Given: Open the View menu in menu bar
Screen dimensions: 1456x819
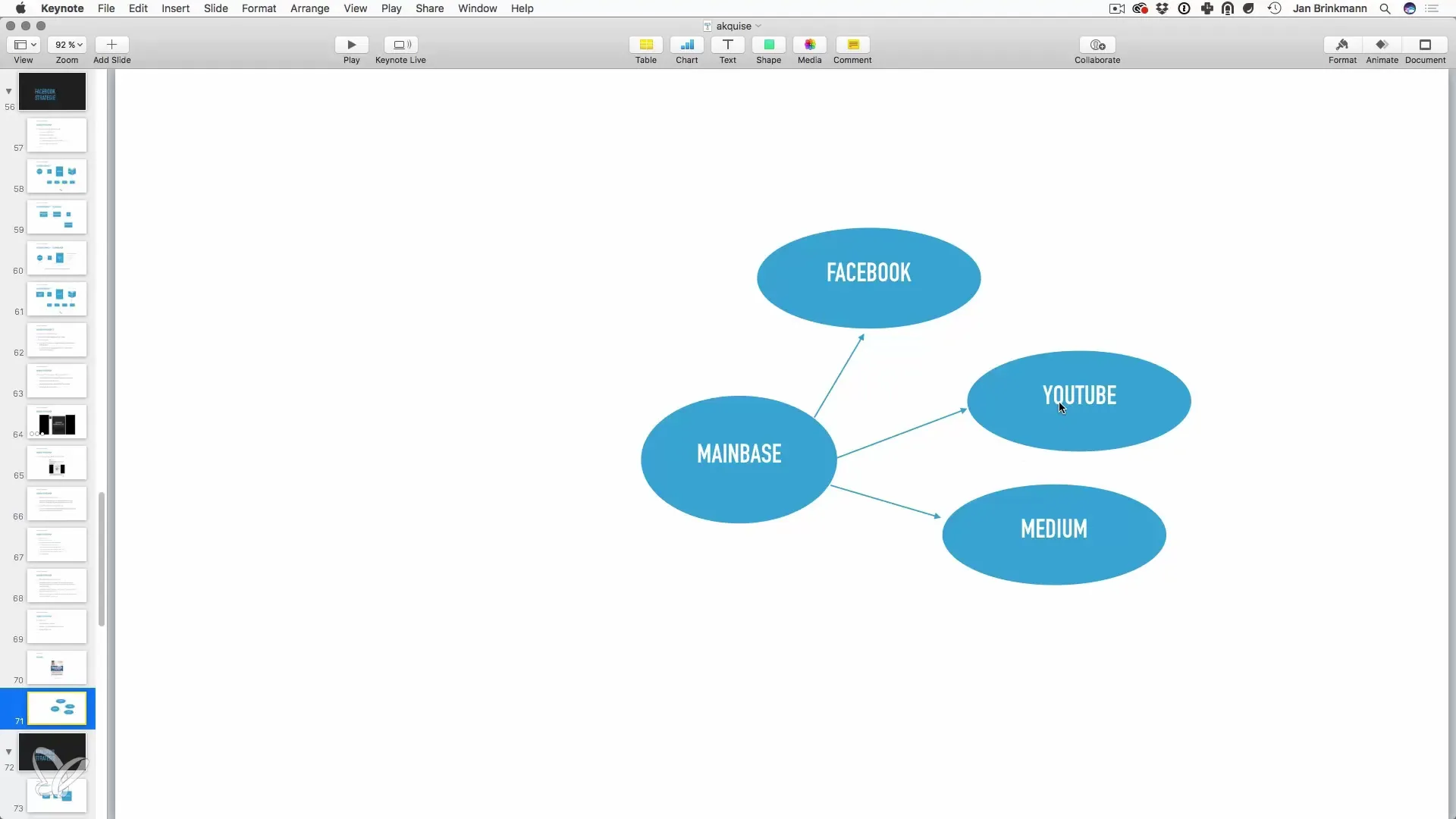Looking at the screenshot, I should (356, 8).
